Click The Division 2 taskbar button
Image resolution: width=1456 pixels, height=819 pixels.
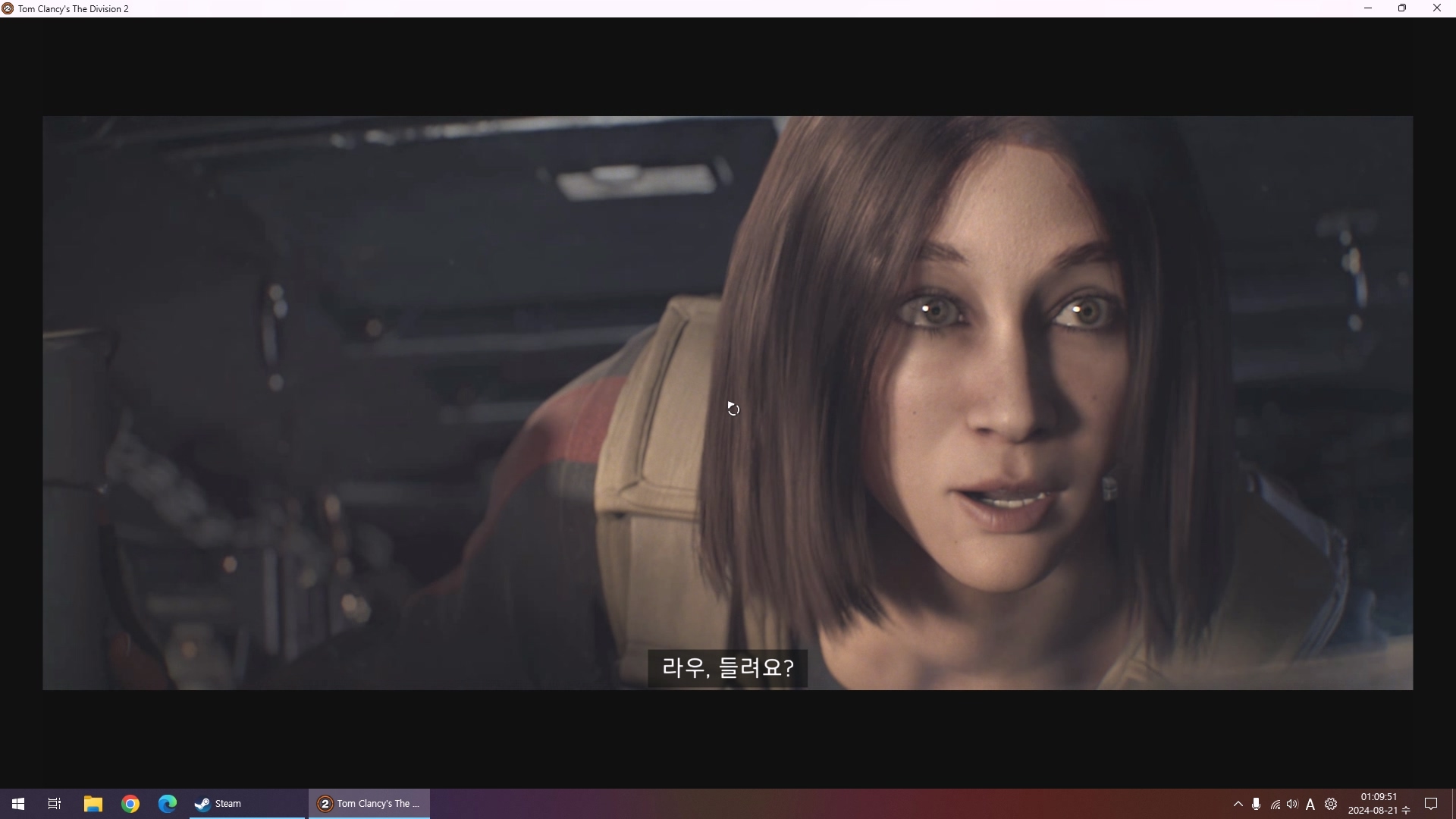(369, 804)
